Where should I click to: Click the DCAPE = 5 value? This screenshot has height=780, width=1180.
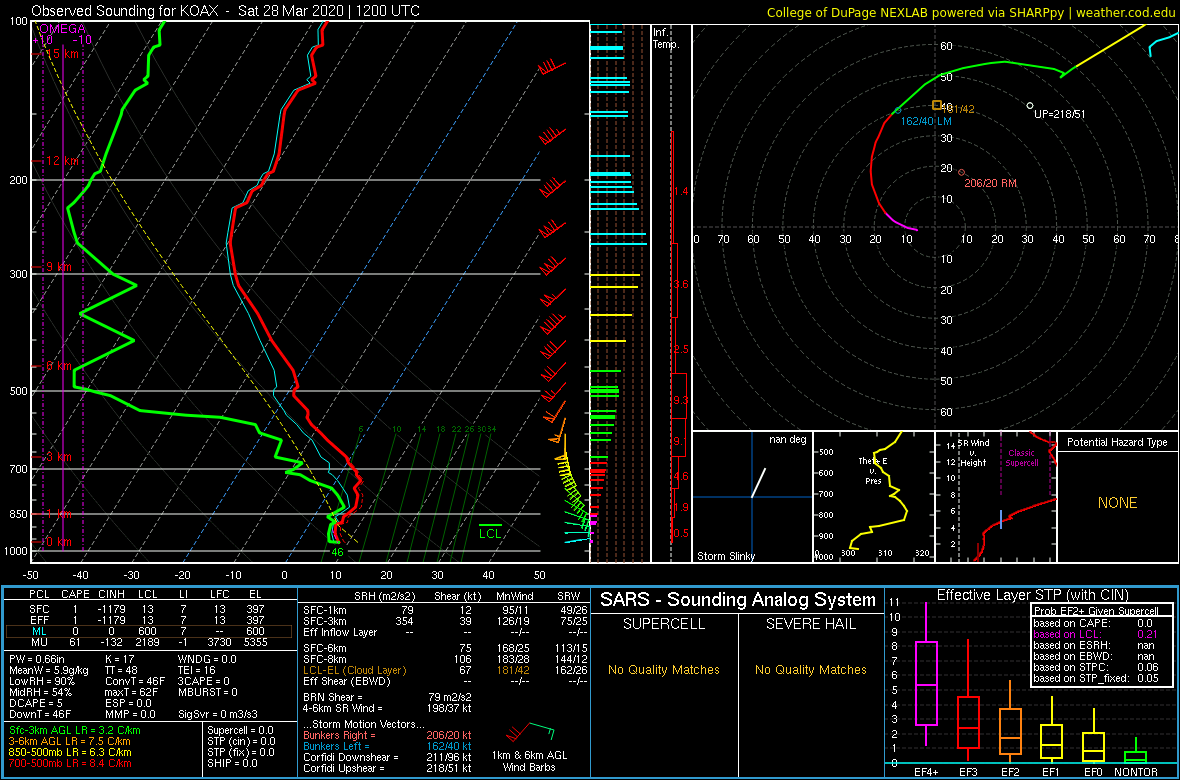(x=35, y=705)
